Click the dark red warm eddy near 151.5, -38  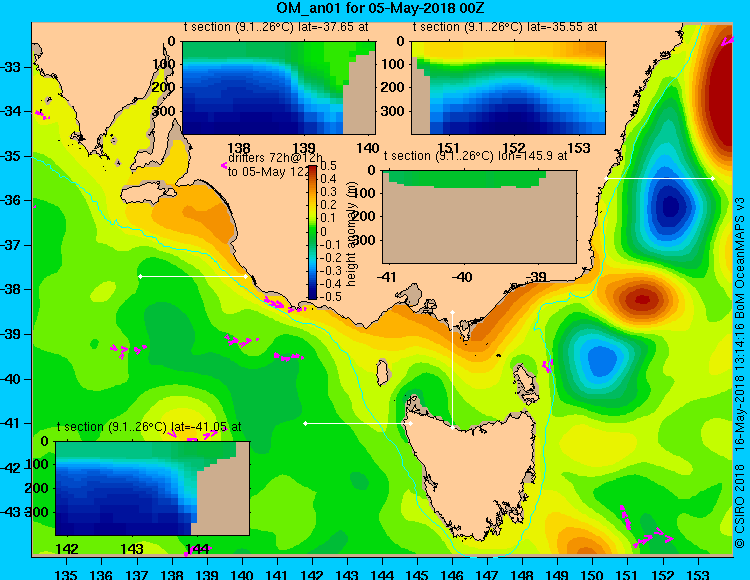[641, 299]
